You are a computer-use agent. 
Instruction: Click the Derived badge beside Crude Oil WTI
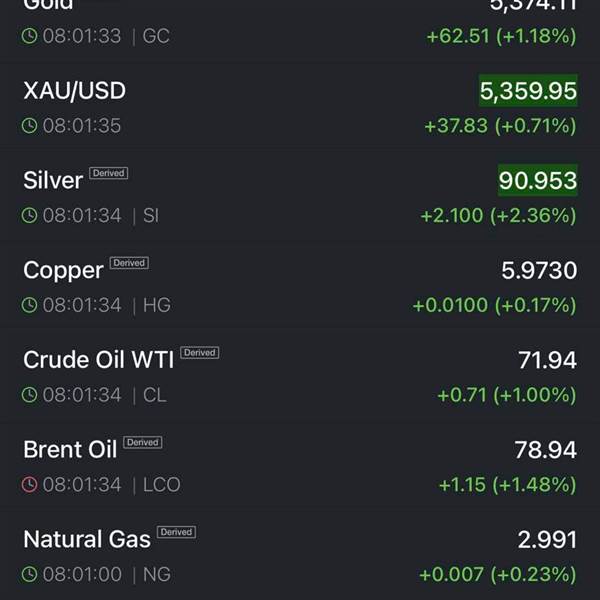(x=200, y=353)
